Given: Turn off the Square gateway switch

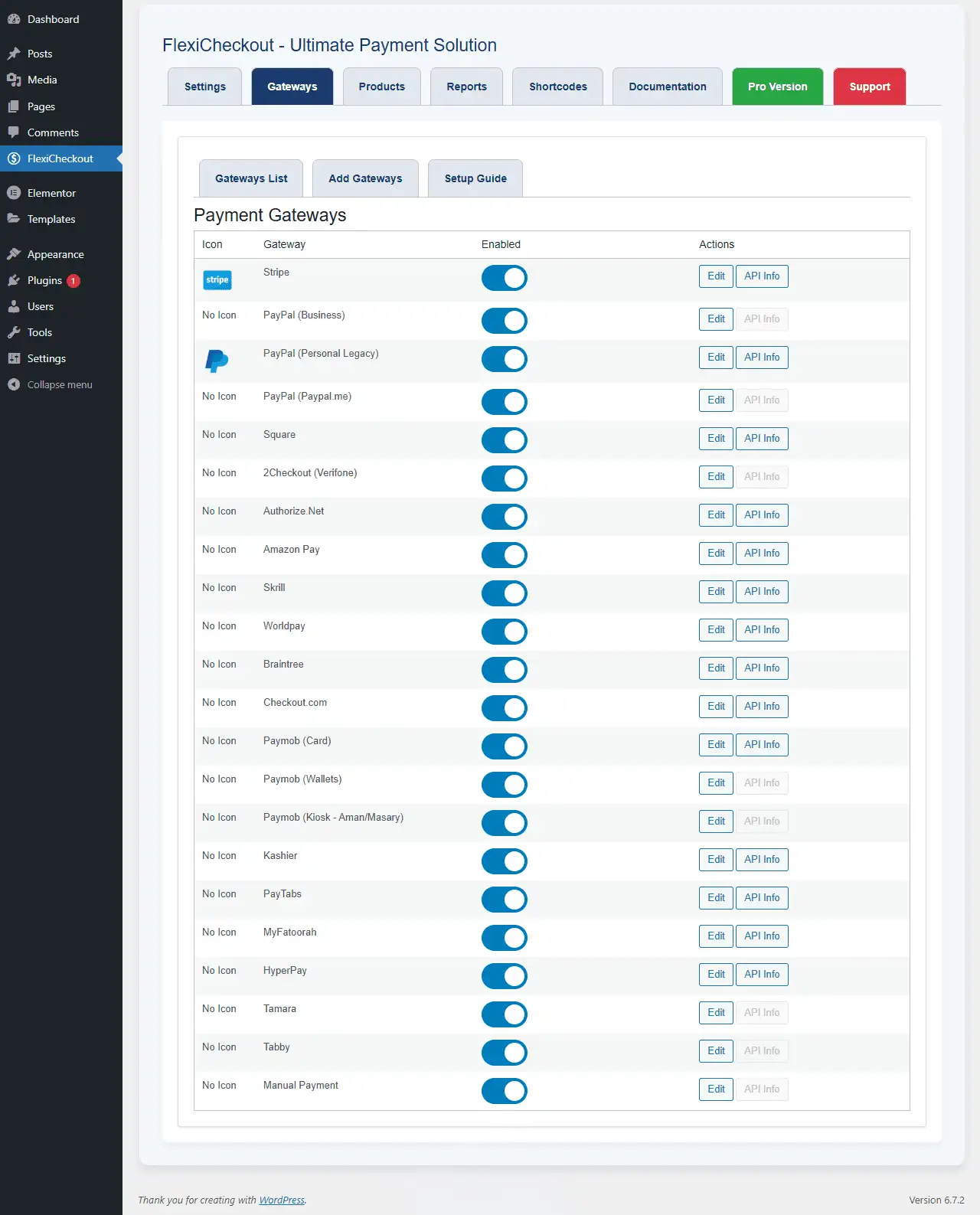Looking at the screenshot, I should [505, 440].
